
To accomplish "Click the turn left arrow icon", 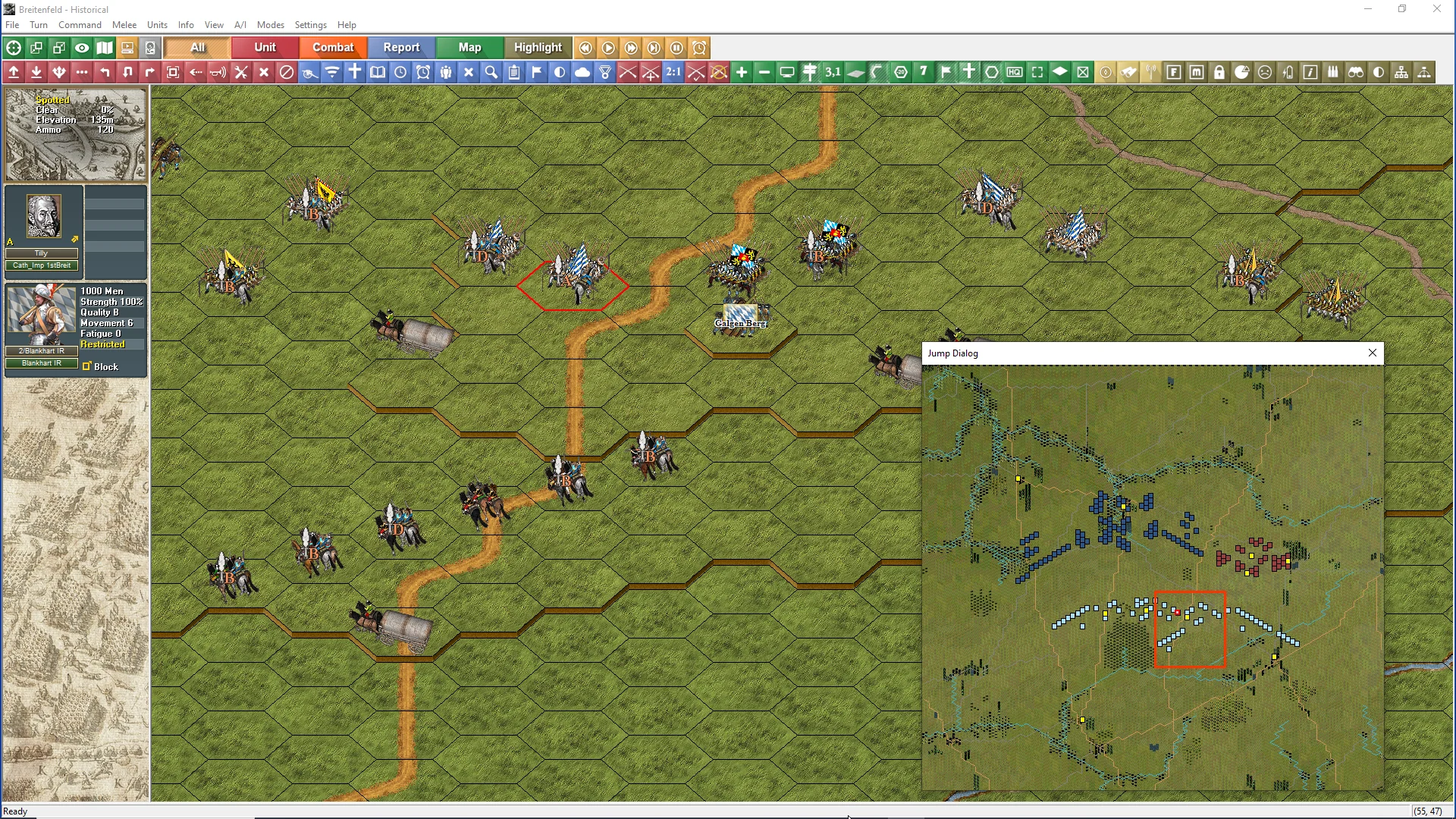I will pos(105,73).
